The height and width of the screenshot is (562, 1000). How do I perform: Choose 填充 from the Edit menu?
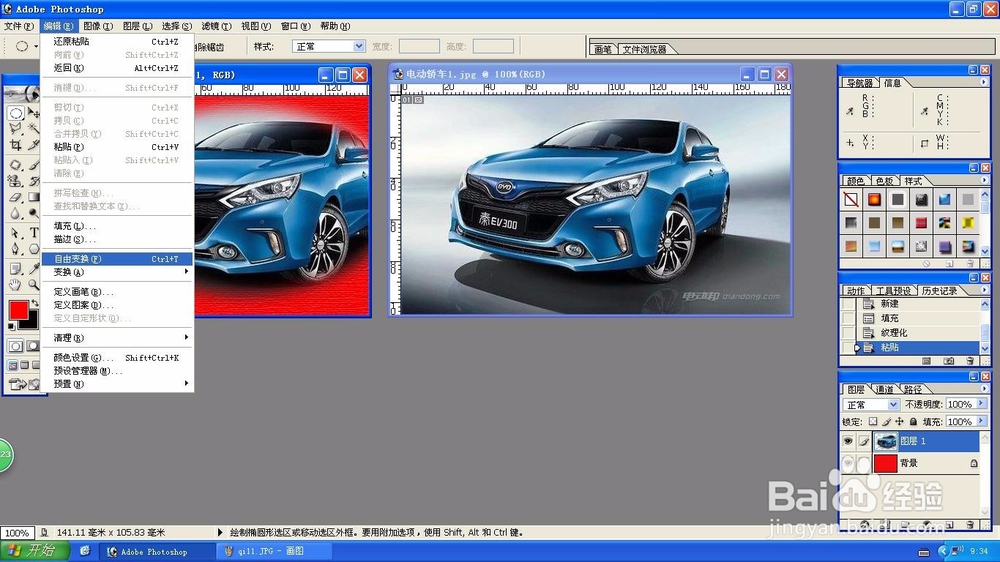point(117,226)
